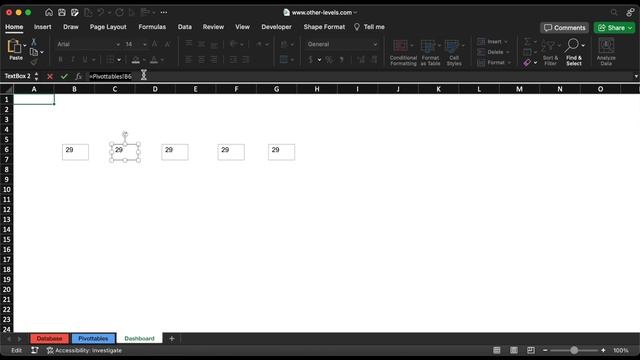Image resolution: width=640 pixels, height=360 pixels.
Task: Confirm formula entry with green checkmark
Action: 64,76
